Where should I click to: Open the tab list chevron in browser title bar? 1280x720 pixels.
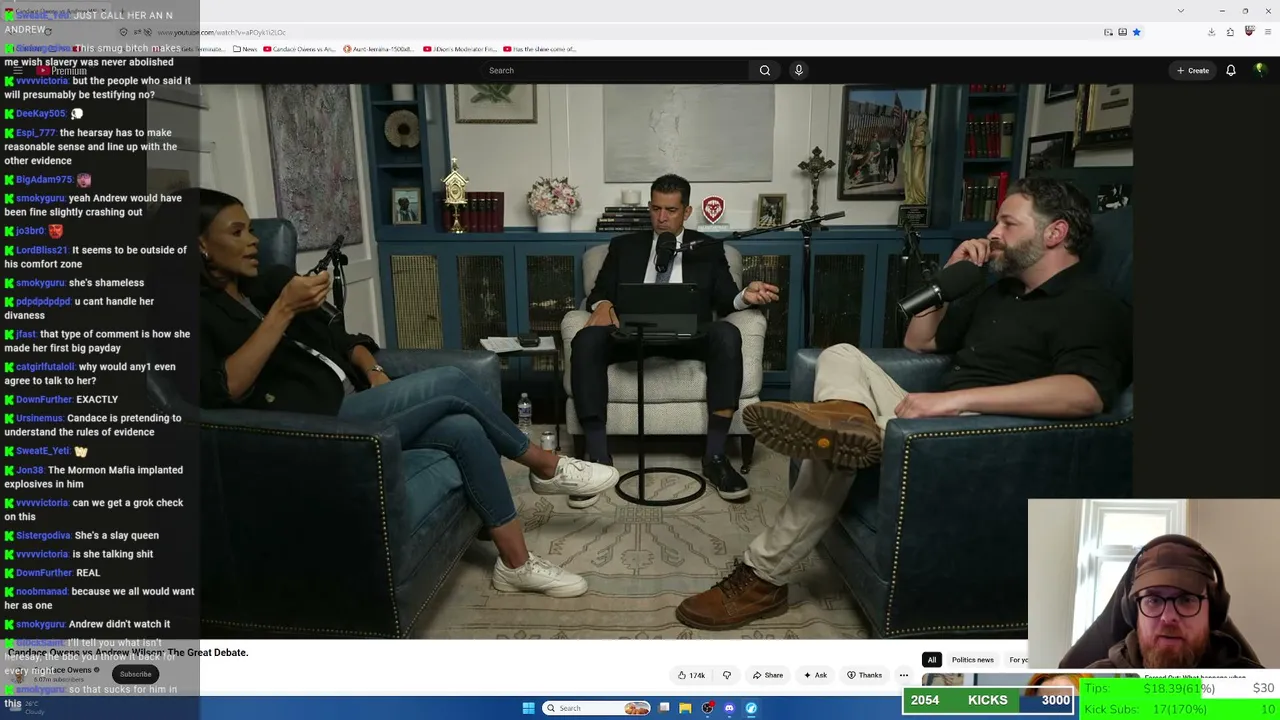[x=1181, y=11]
